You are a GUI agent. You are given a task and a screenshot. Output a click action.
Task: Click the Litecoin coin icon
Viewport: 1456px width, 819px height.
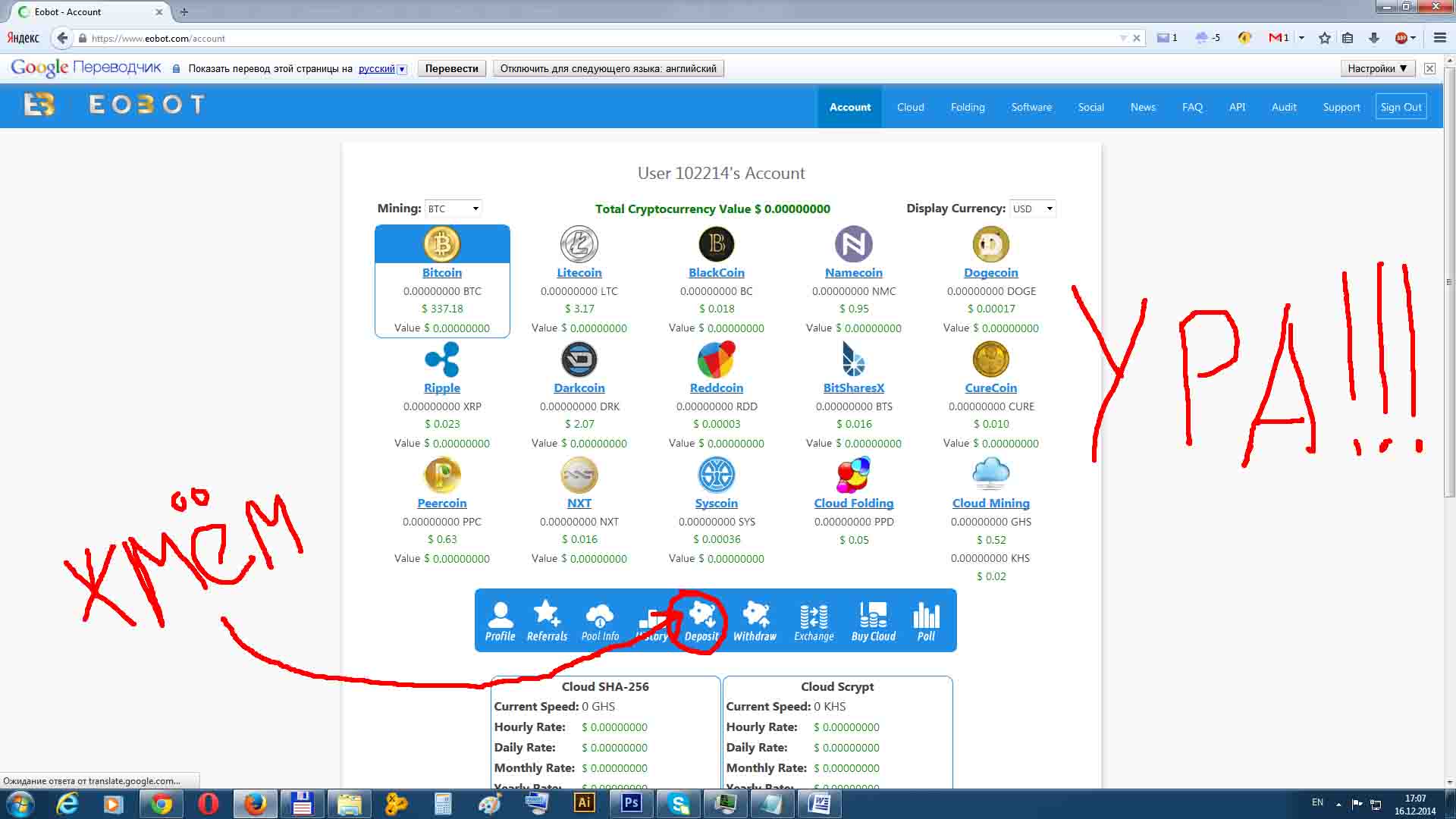point(579,244)
